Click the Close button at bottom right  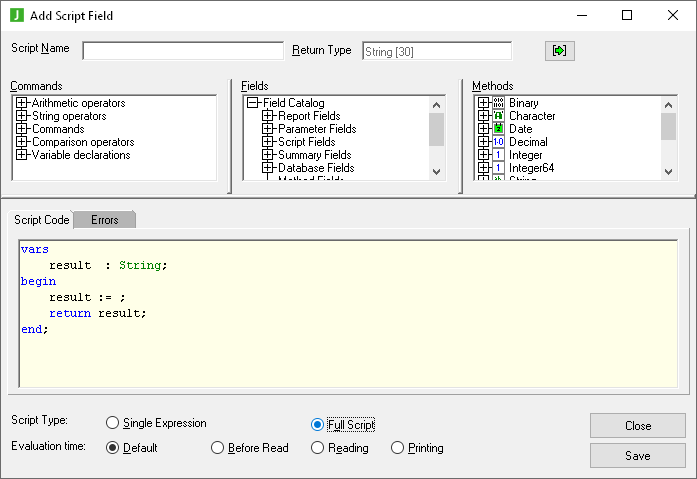pos(637,425)
